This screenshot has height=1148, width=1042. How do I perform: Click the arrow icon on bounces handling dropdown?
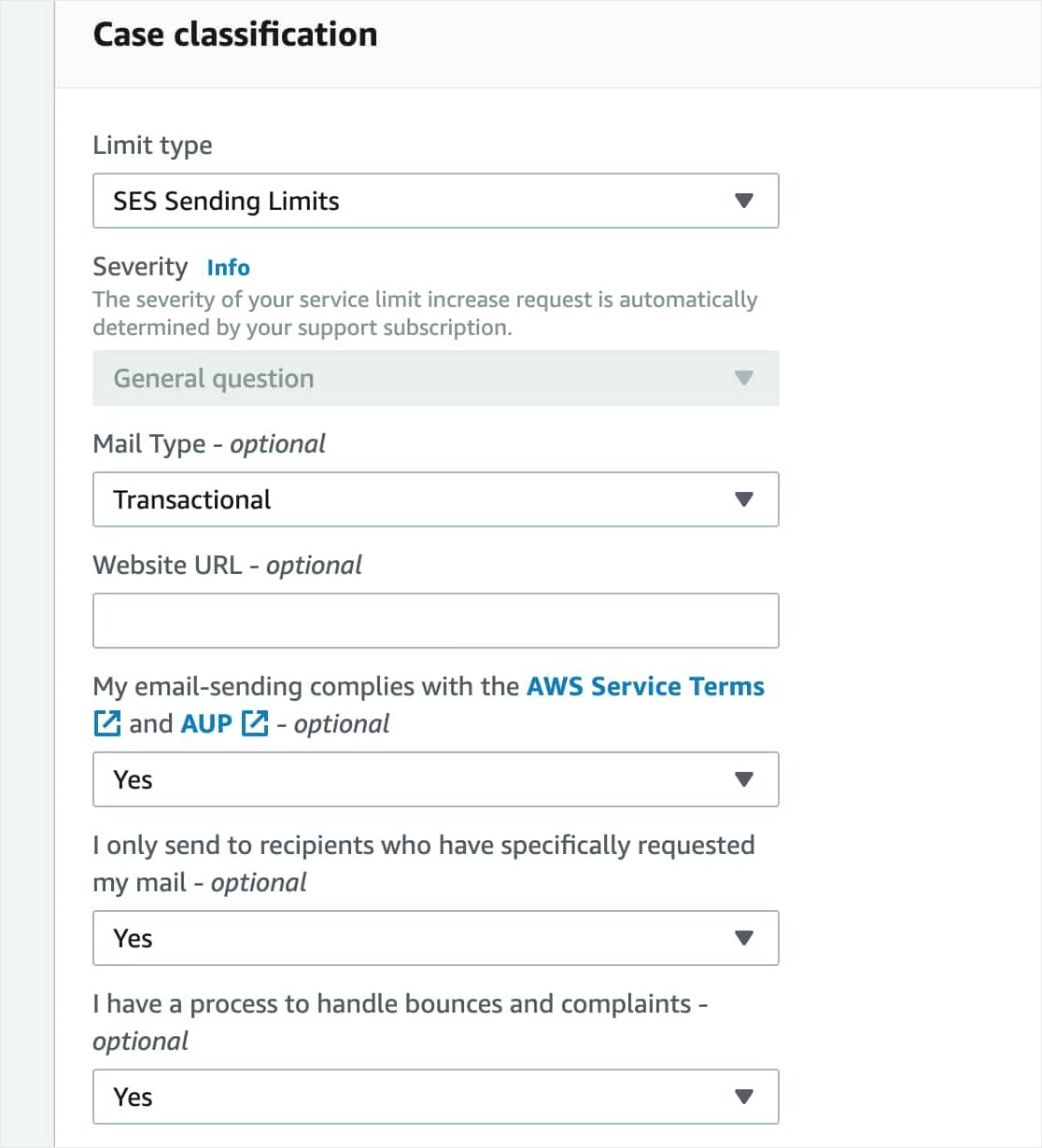(743, 1097)
